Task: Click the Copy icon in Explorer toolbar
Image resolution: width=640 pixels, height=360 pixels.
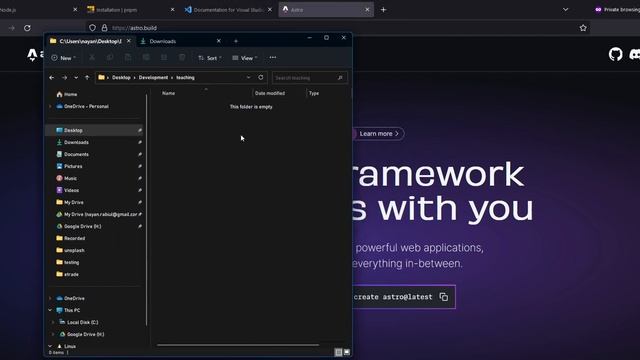Action: pyautogui.click(x=110, y=58)
